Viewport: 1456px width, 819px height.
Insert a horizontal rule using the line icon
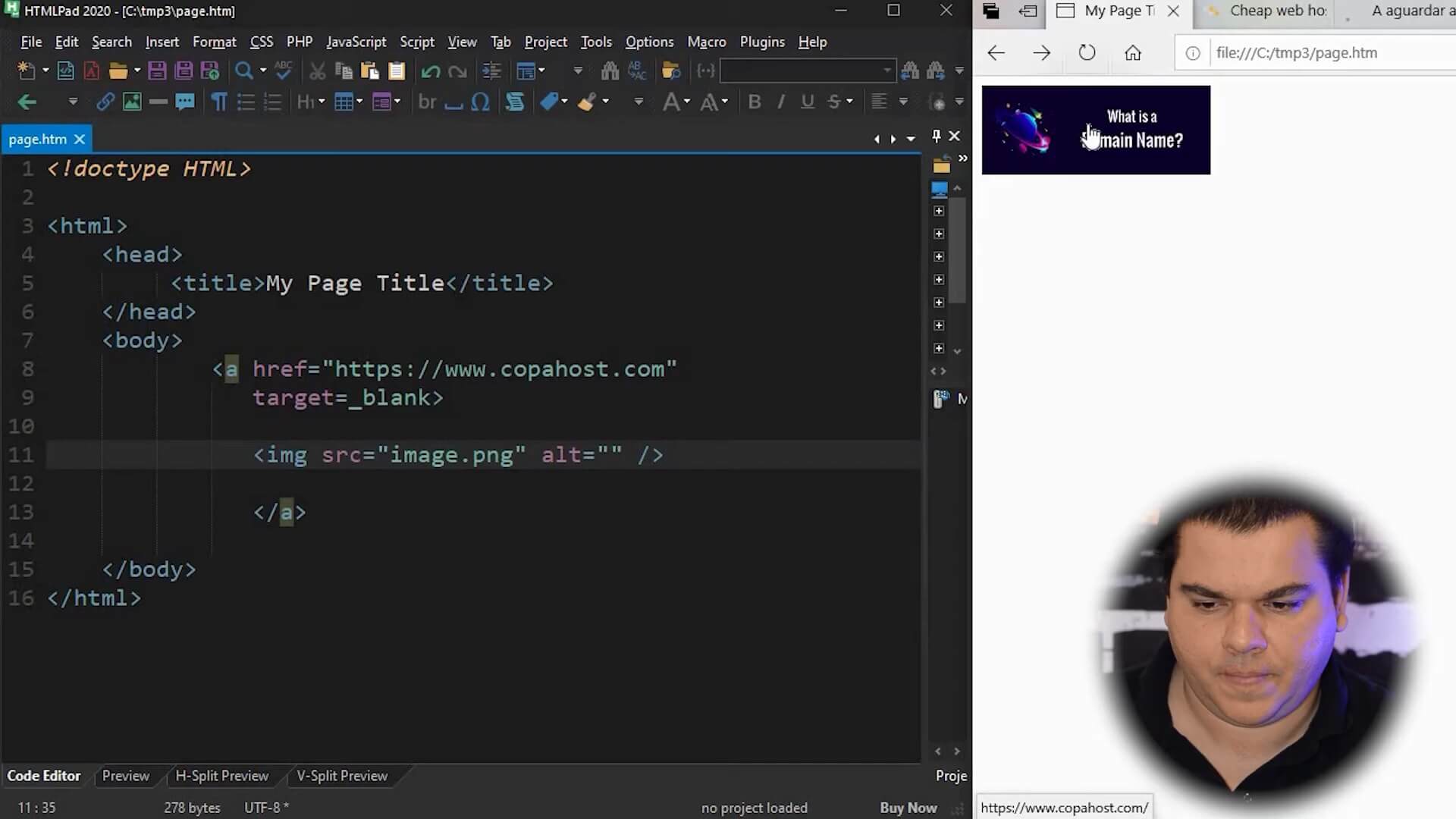(158, 102)
